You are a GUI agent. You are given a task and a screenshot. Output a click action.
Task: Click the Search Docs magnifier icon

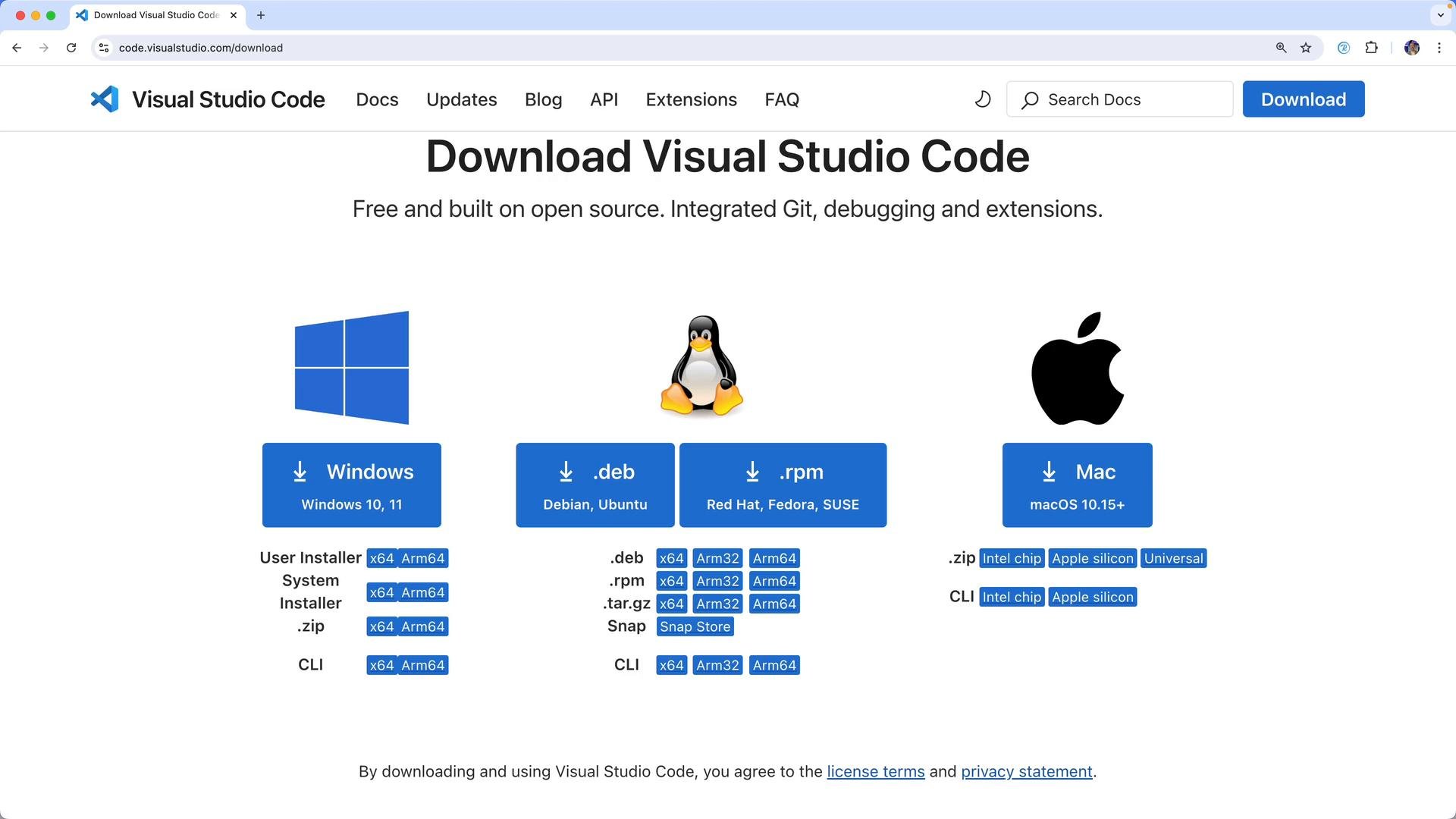[x=1030, y=100]
